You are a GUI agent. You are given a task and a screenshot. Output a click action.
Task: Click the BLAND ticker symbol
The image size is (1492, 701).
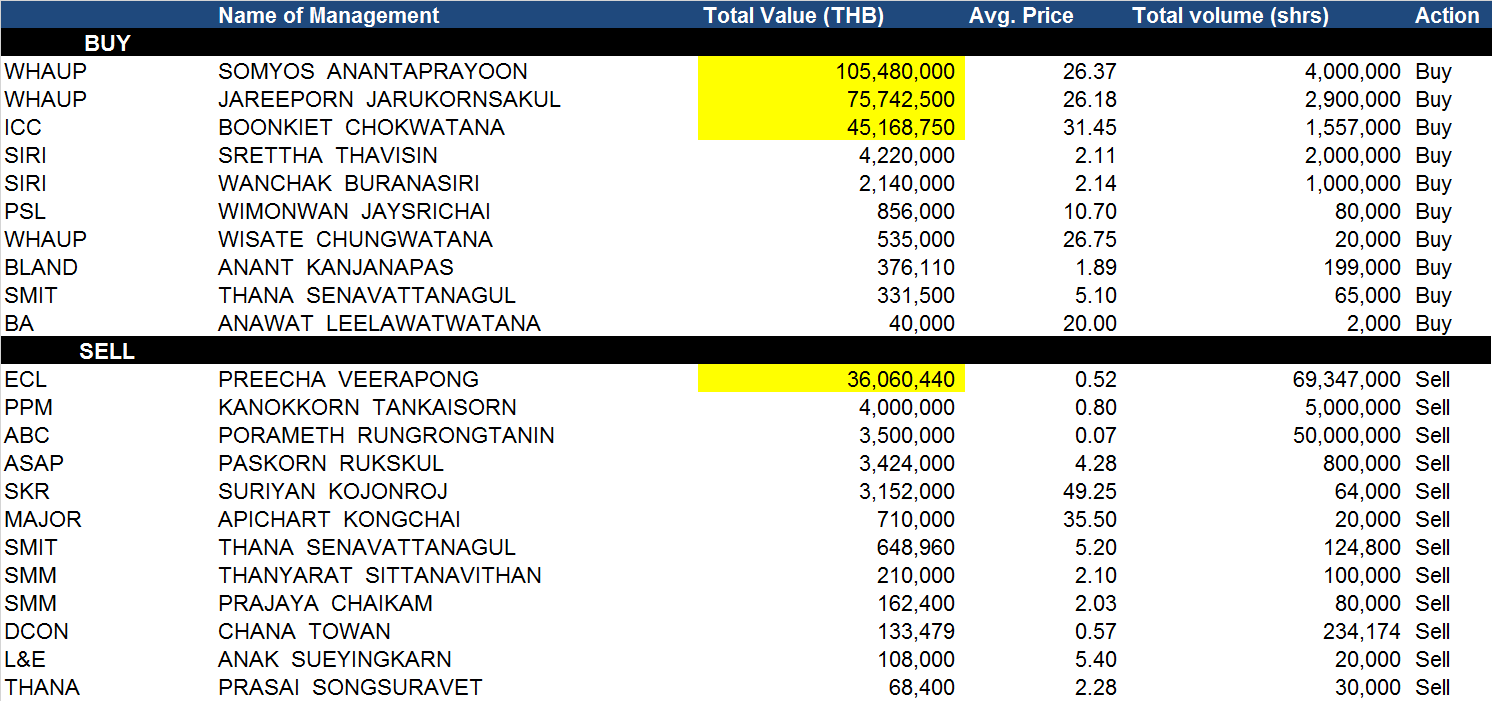pos(41,267)
